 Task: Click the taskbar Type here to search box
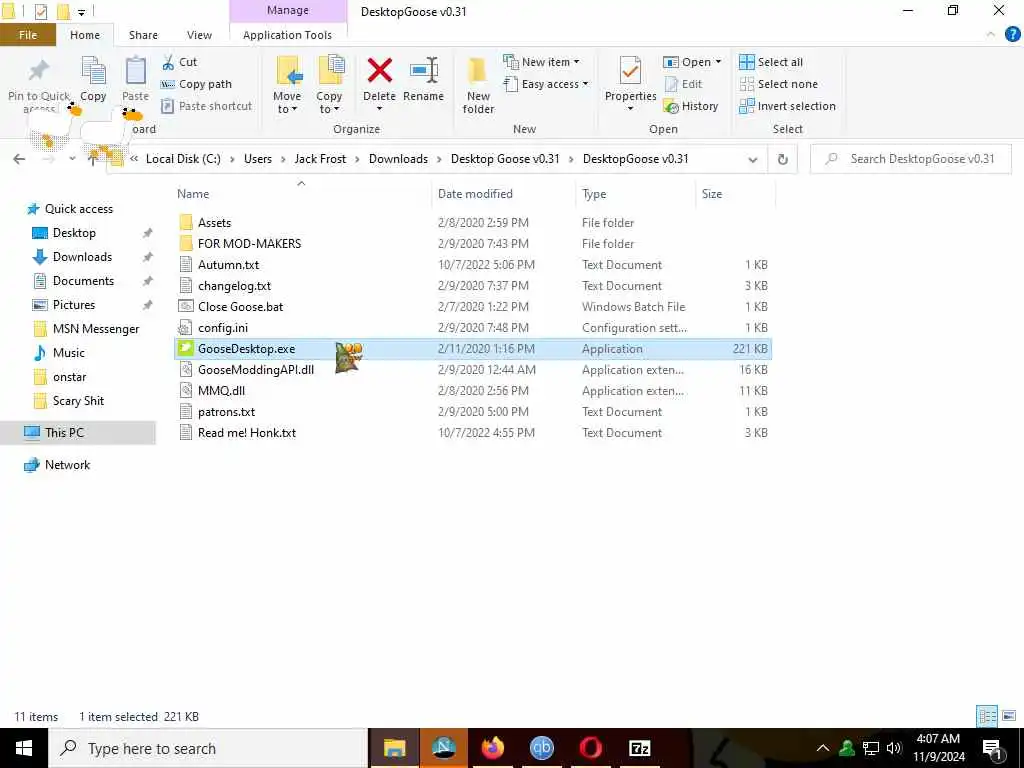point(208,748)
